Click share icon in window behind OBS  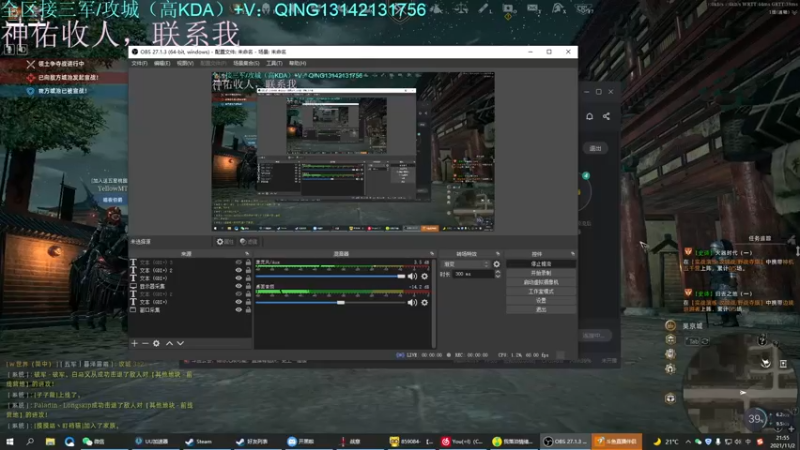click(x=606, y=116)
